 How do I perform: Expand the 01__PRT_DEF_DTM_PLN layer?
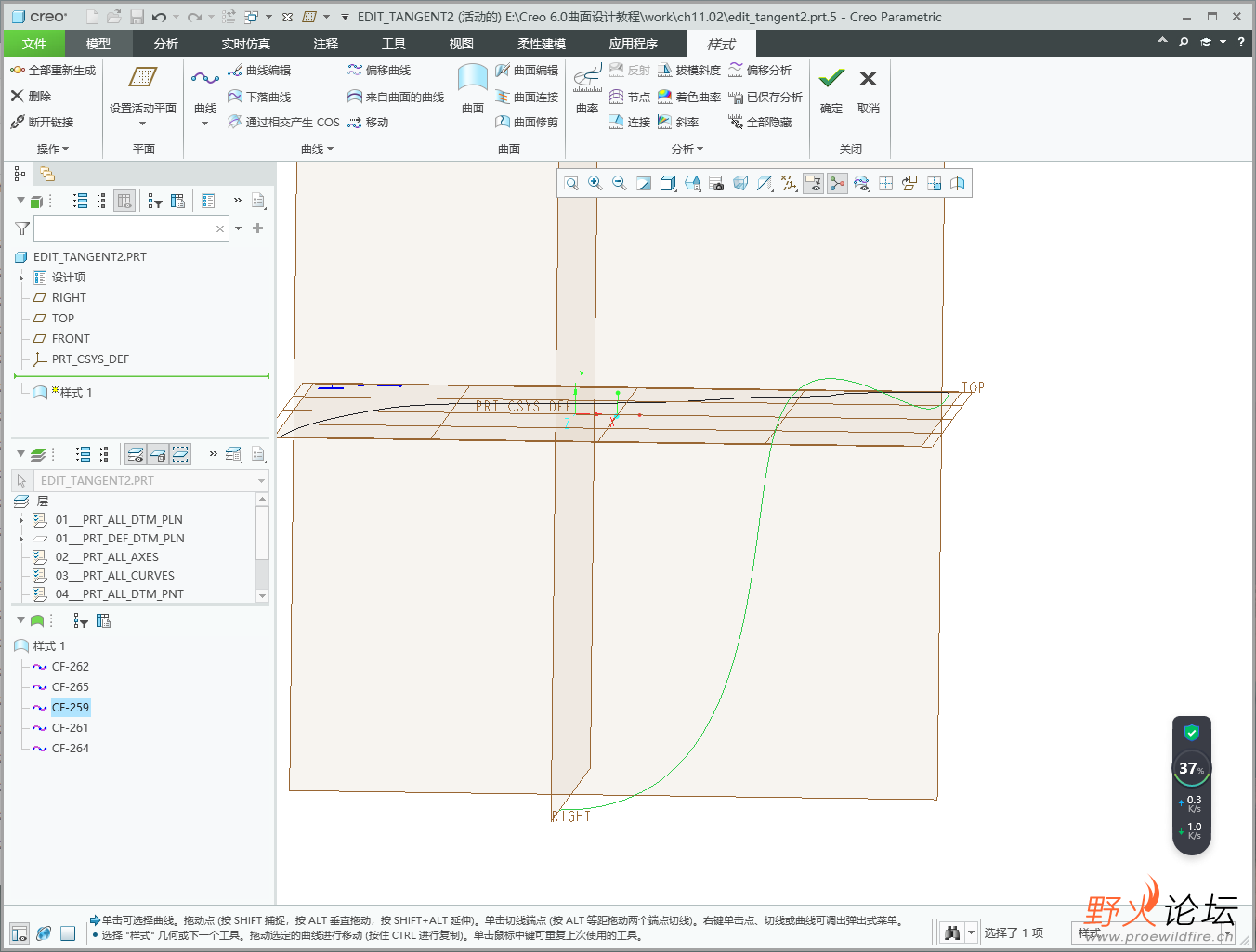[21, 539]
